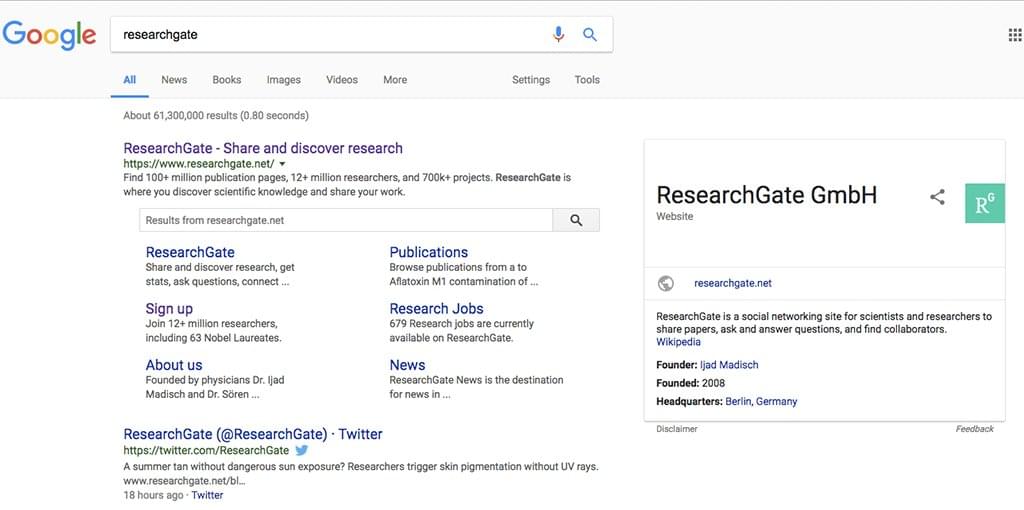This screenshot has height=510, width=1024.
Task: Open the News sitelink under ResearchGate
Action: point(407,365)
